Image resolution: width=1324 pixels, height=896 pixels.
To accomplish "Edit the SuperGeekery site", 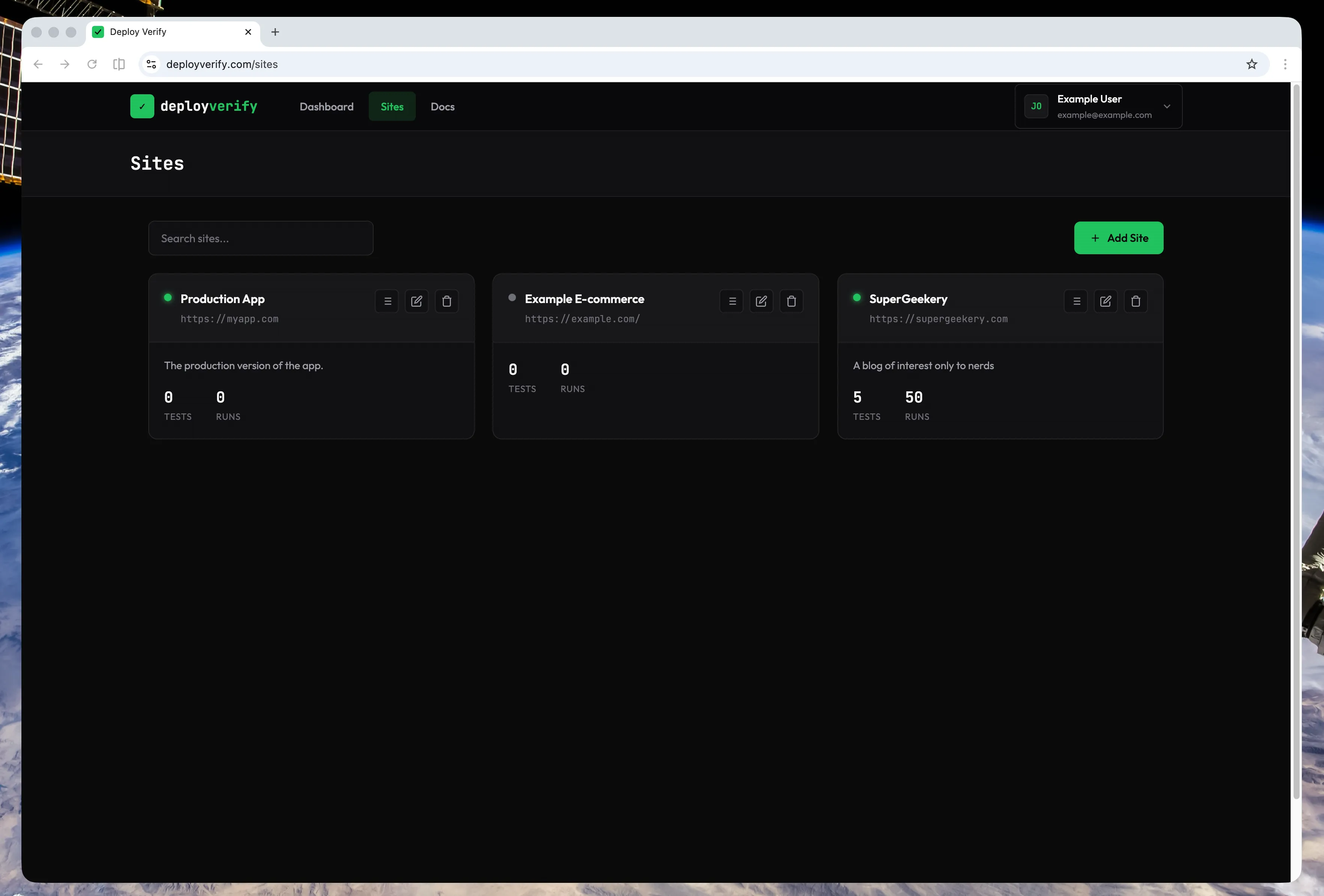I will click(x=1105, y=301).
